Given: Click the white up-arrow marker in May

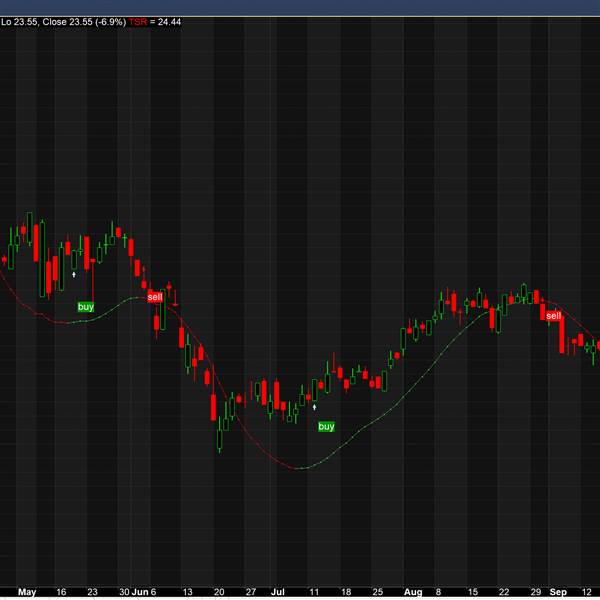Looking at the screenshot, I should [x=74, y=274].
